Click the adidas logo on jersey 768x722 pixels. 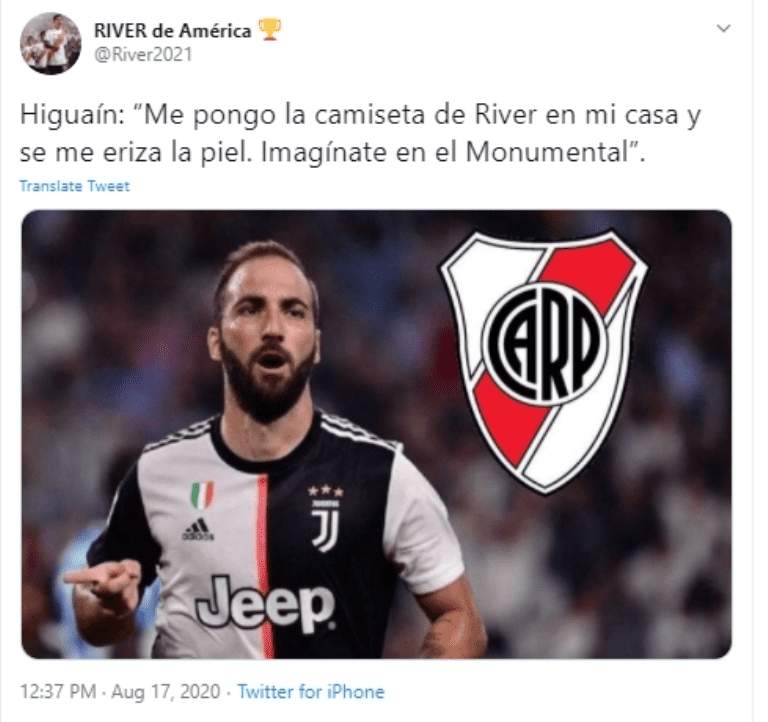coord(198,529)
